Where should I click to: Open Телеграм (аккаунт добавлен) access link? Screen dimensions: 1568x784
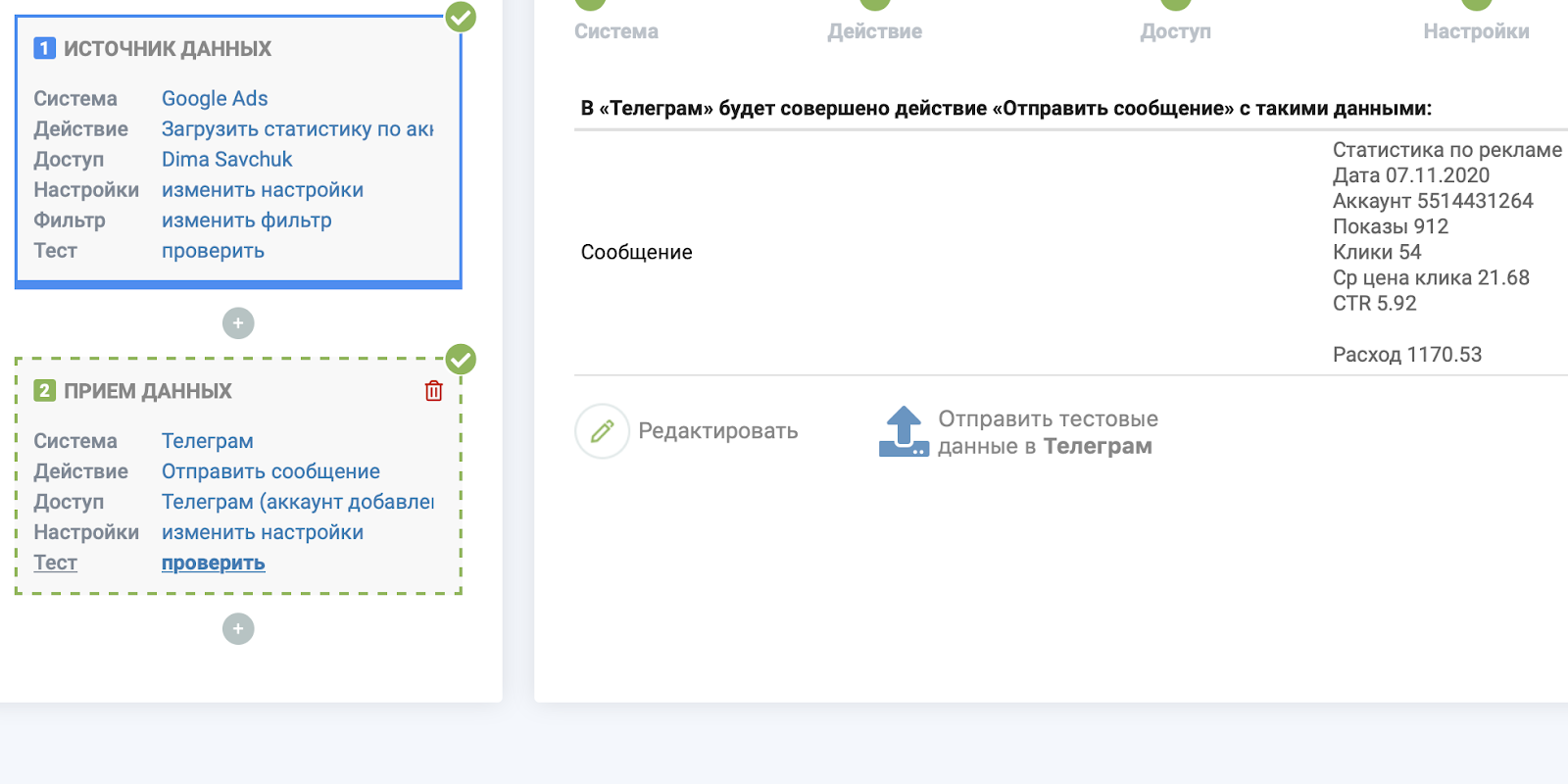click(297, 502)
